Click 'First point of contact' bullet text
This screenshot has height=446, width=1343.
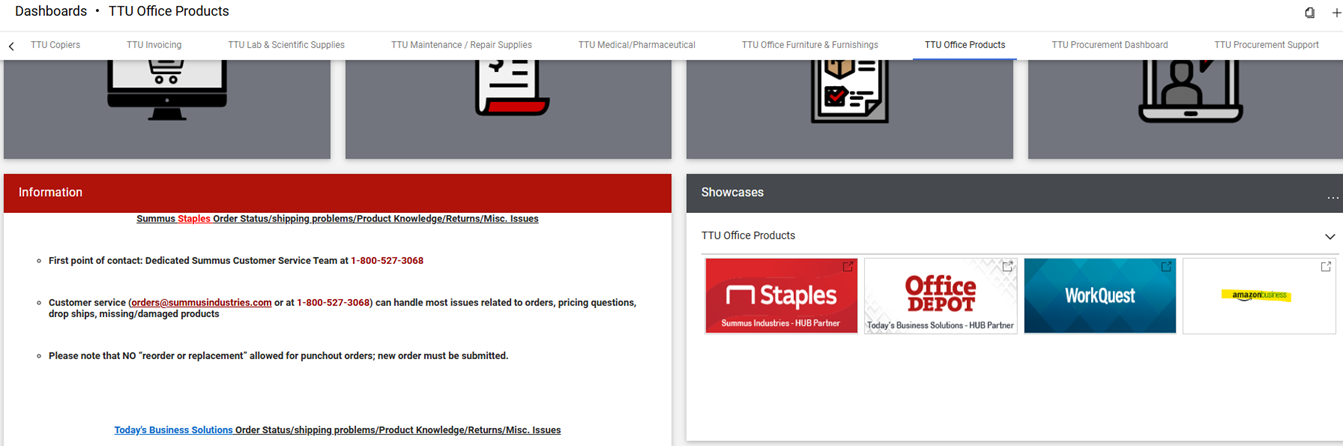click(236, 260)
